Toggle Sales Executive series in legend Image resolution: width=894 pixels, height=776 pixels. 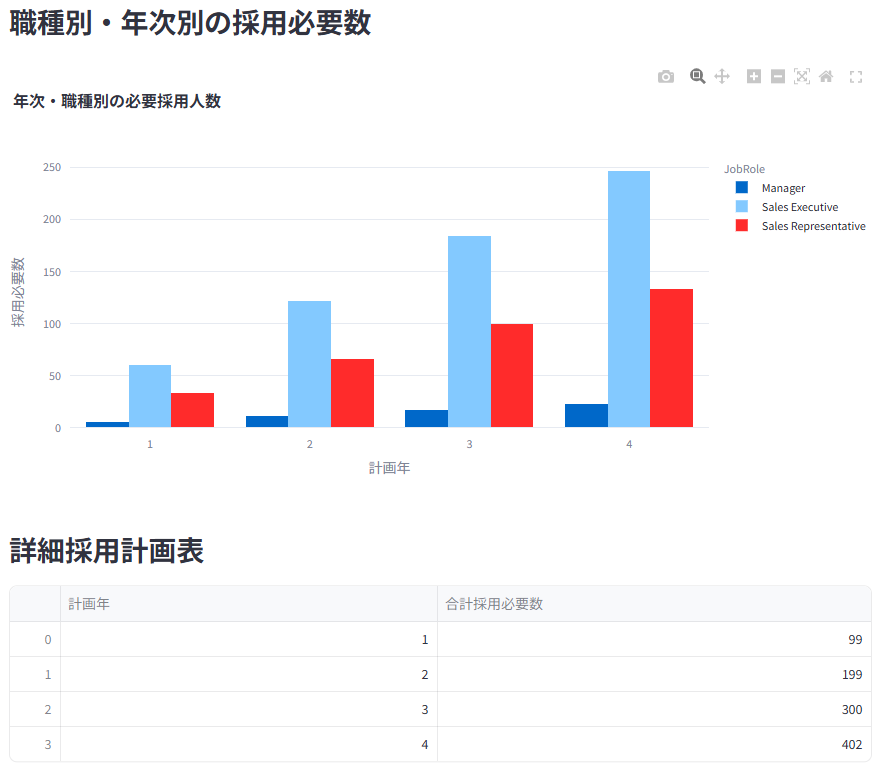point(799,207)
